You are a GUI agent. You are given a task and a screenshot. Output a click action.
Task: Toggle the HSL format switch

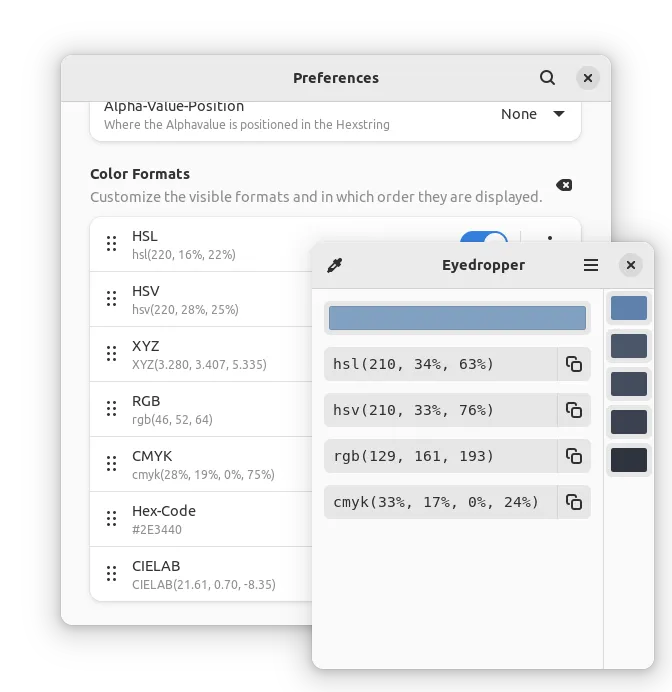pyautogui.click(x=484, y=237)
